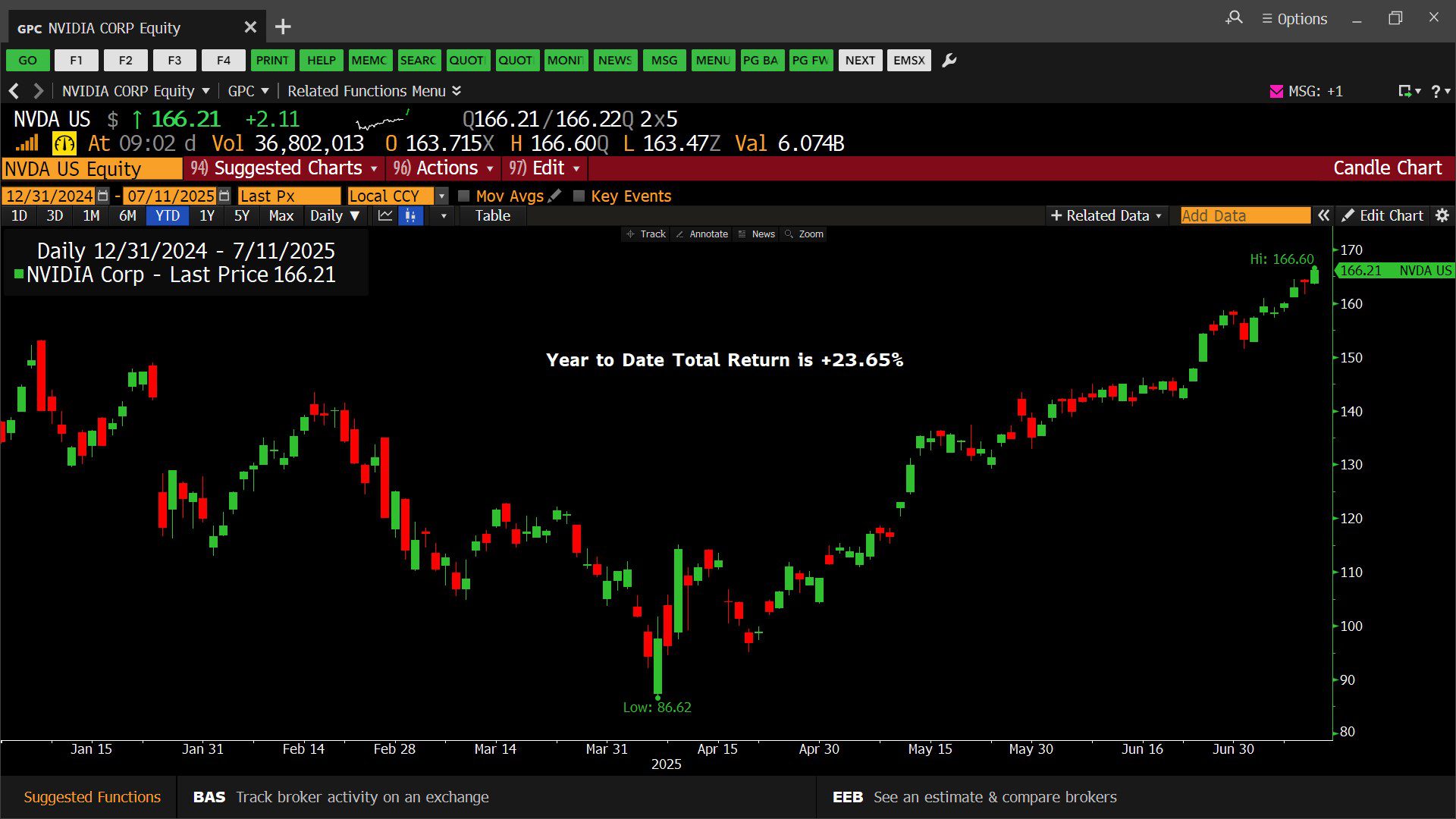Open the 97) Edit menu
Viewport: 1456px width, 819px height.
click(x=544, y=168)
